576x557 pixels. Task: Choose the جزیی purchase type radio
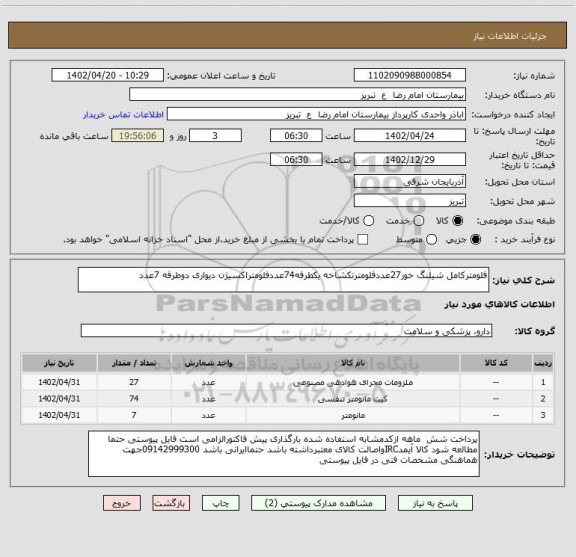(x=476, y=240)
